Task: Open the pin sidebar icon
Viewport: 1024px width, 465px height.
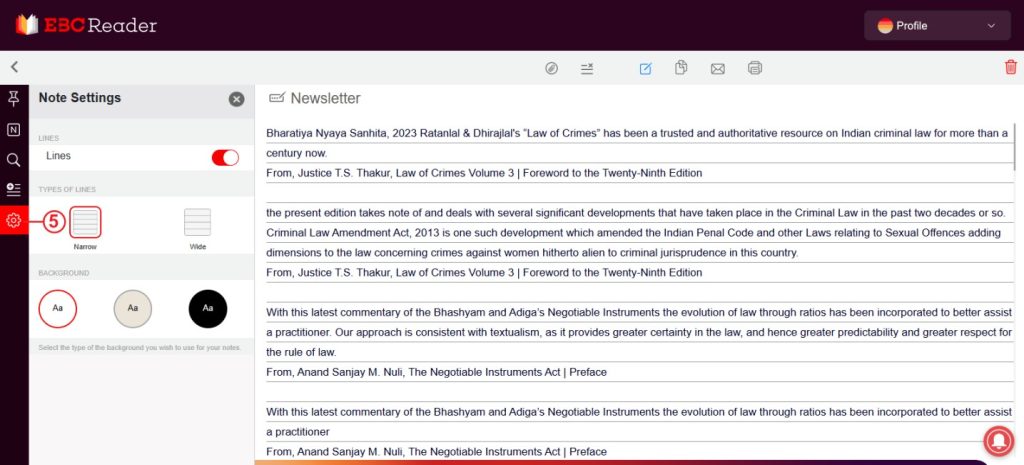Action: point(14,98)
